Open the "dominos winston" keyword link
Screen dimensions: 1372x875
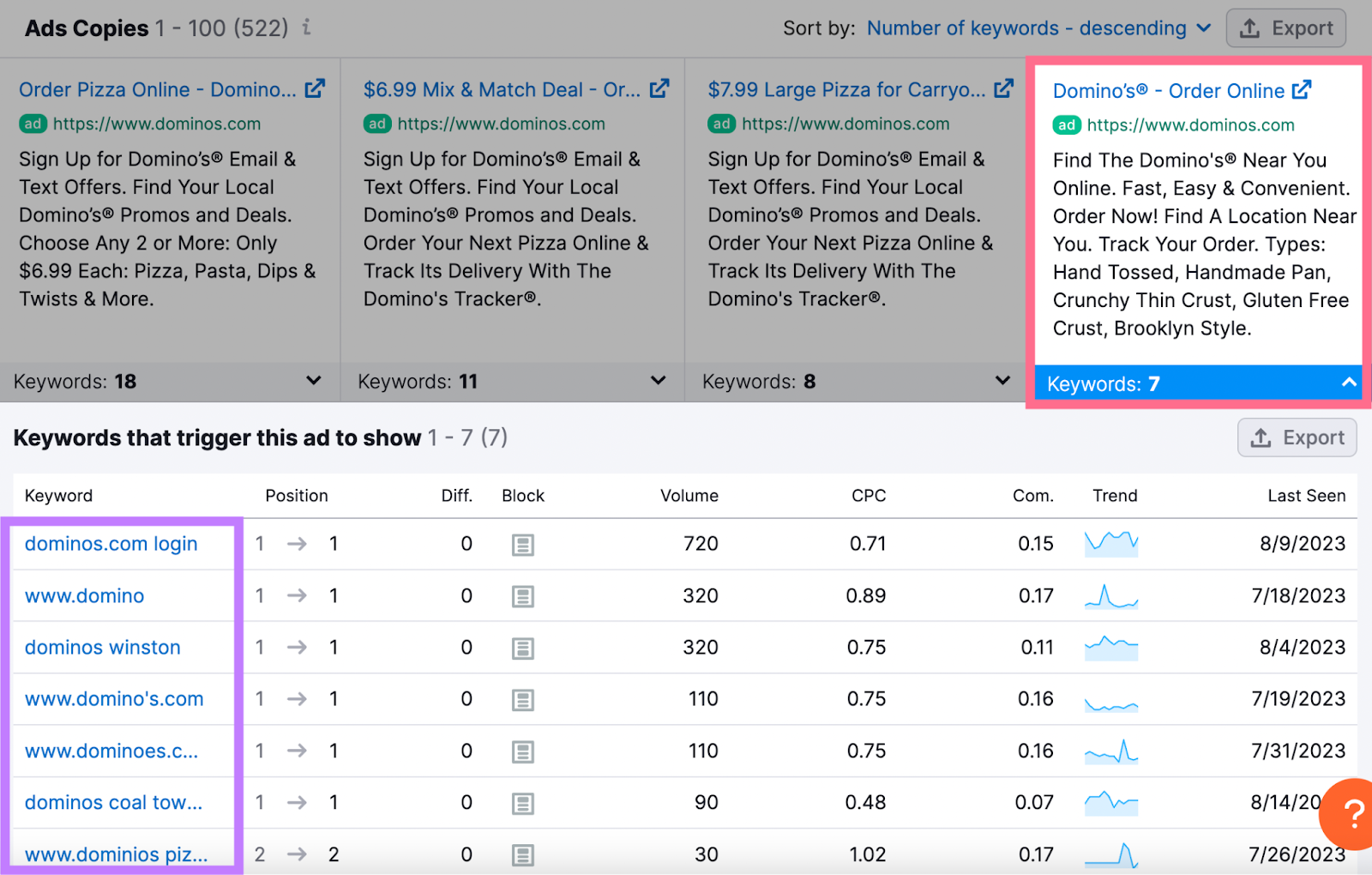click(x=102, y=647)
